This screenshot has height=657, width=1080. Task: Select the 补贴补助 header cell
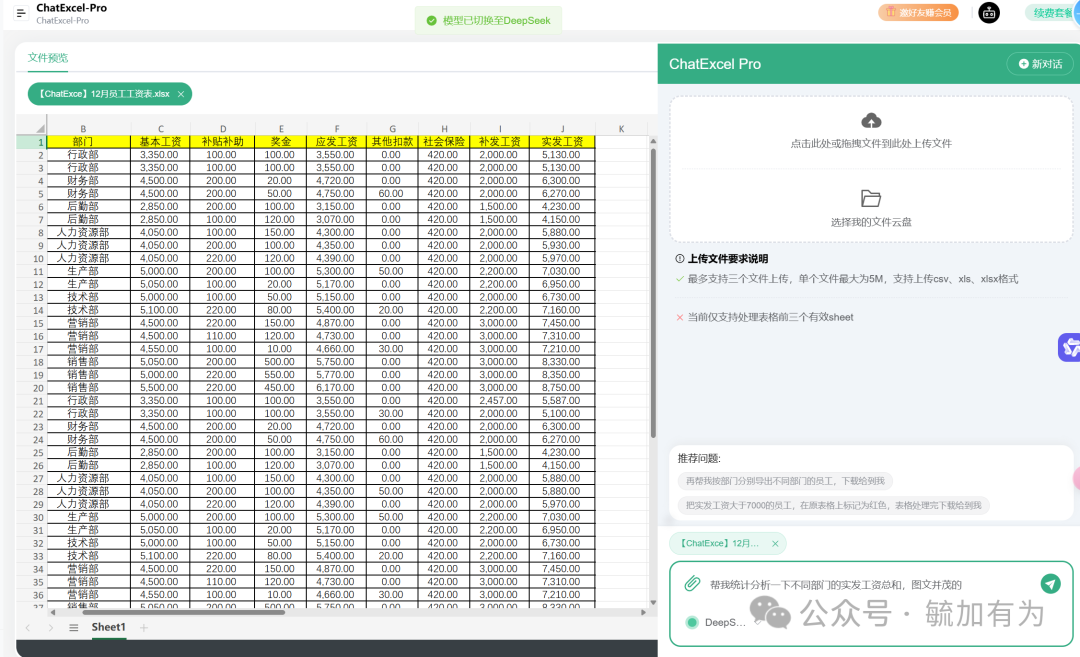click(x=222, y=142)
